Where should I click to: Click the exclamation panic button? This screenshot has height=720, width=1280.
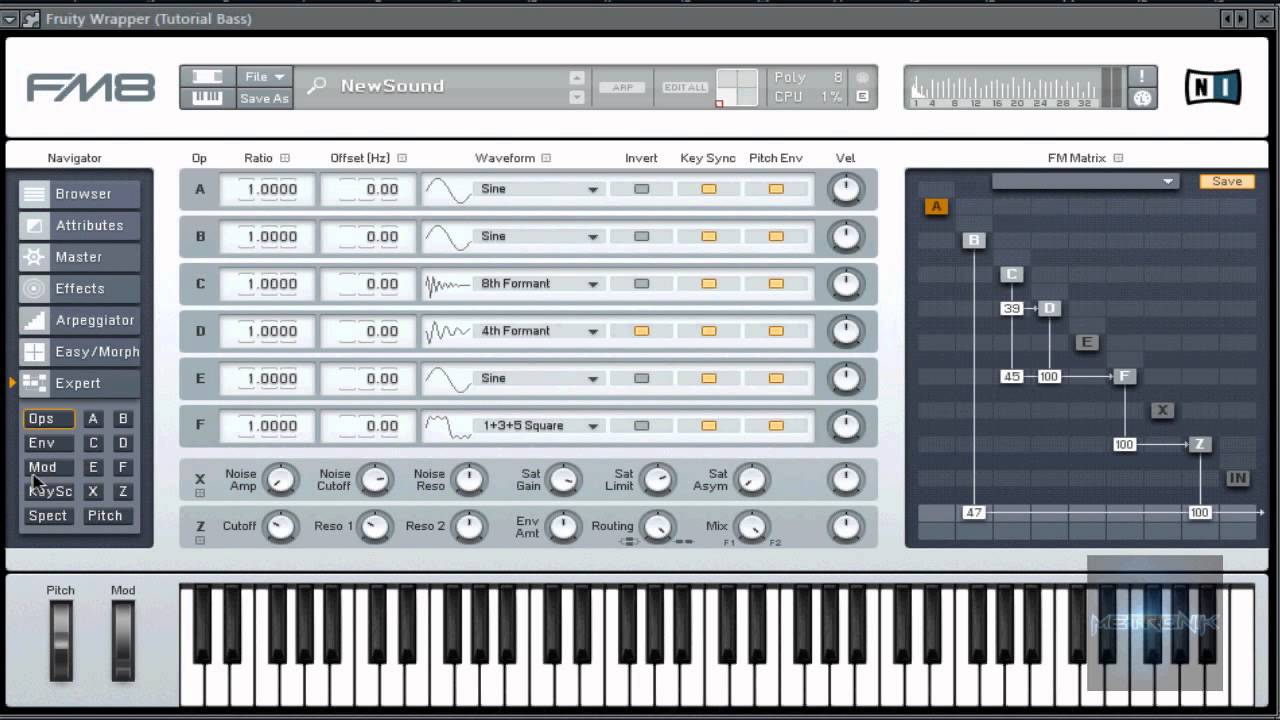(1142, 77)
